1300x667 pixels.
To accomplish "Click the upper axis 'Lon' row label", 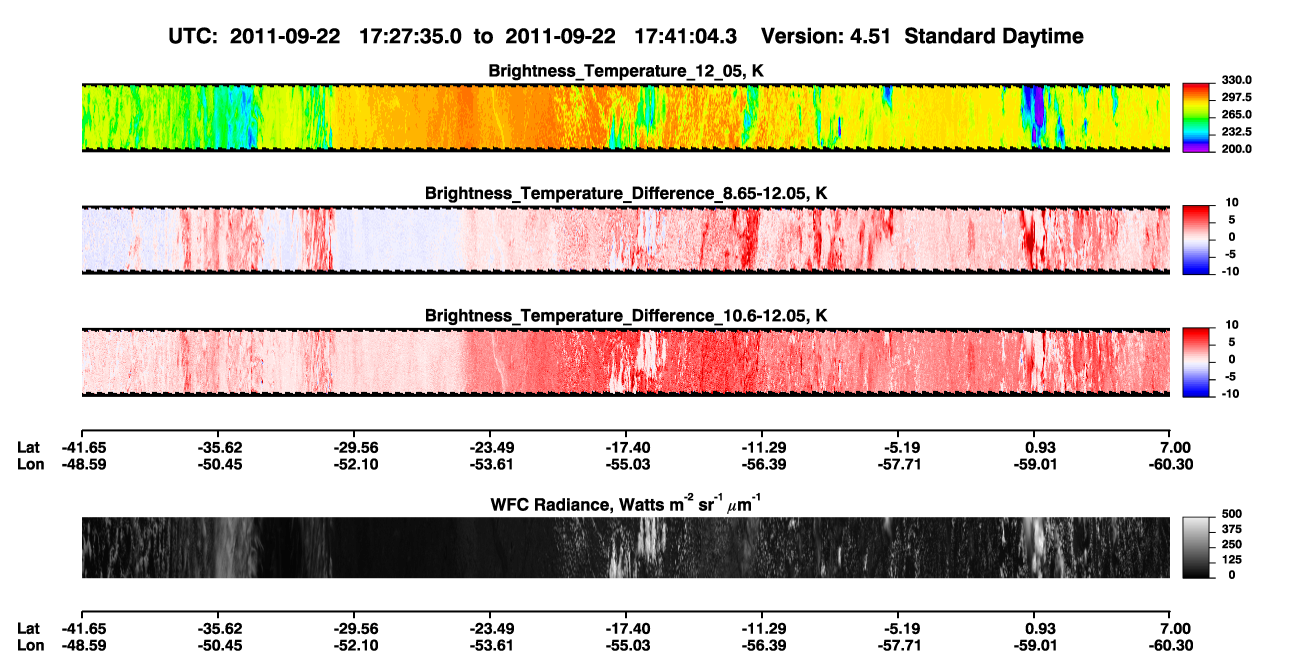I will click(x=30, y=464).
